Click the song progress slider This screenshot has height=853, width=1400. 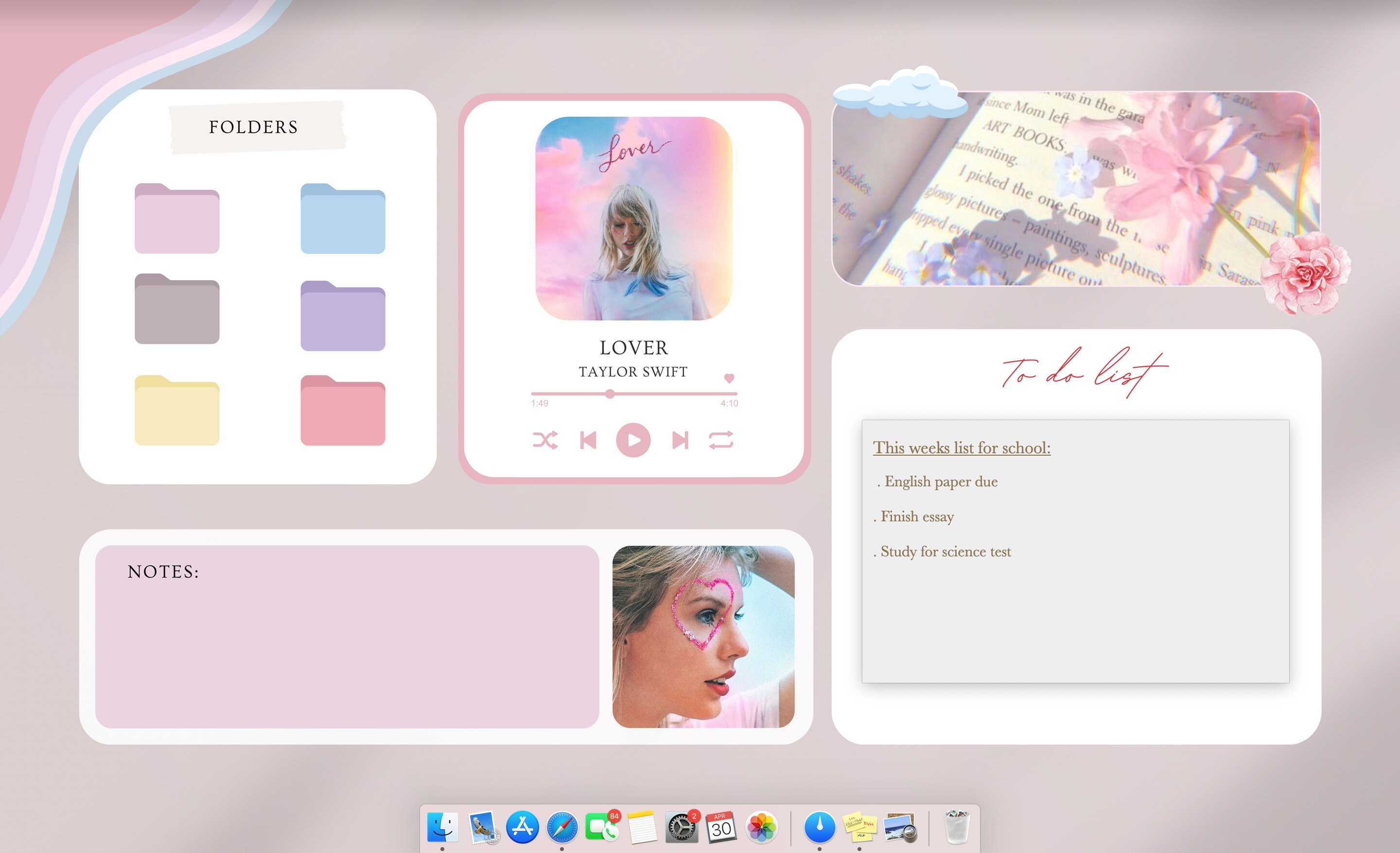coord(610,393)
